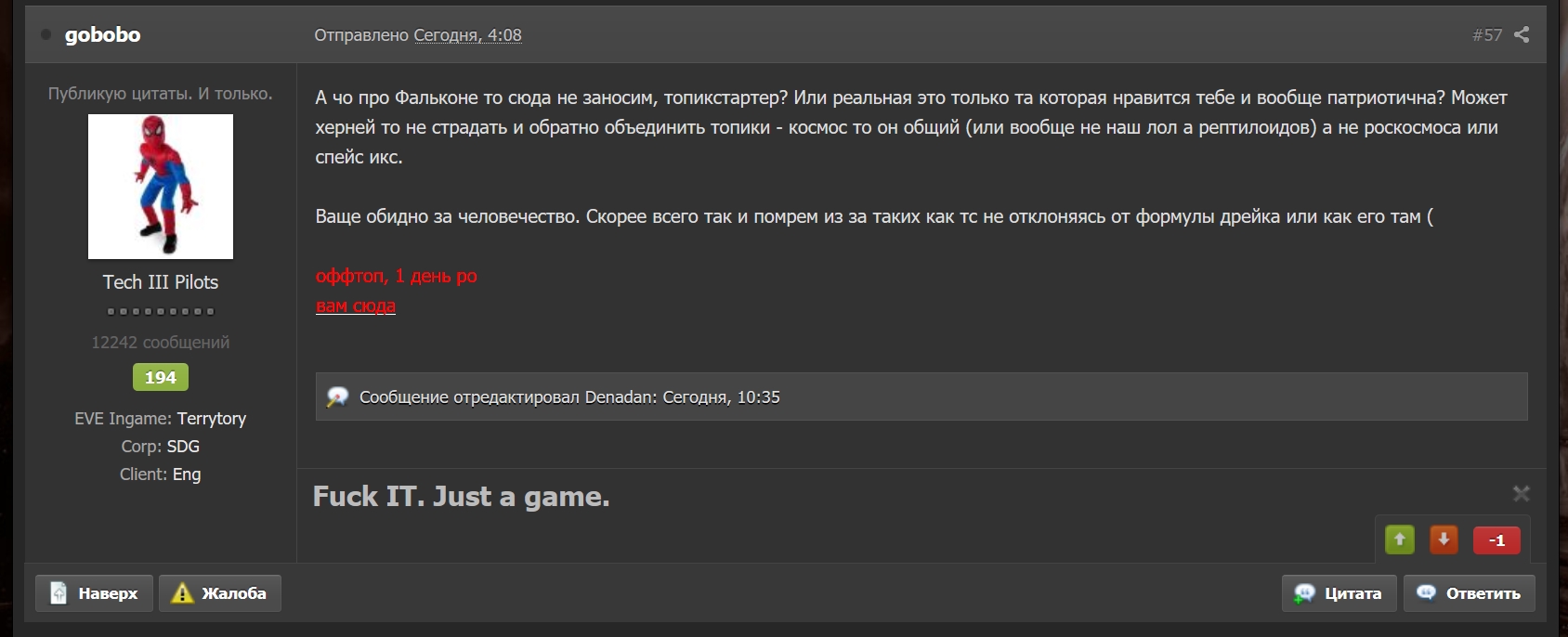Image resolution: width=1568 pixels, height=637 pixels.
Task: Open gobobo's user profile
Action: coord(102,35)
